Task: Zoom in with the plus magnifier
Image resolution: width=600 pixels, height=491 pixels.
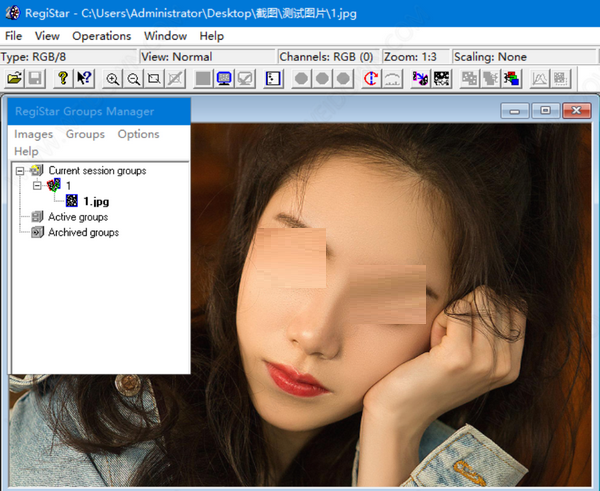Action: [x=112, y=79]
